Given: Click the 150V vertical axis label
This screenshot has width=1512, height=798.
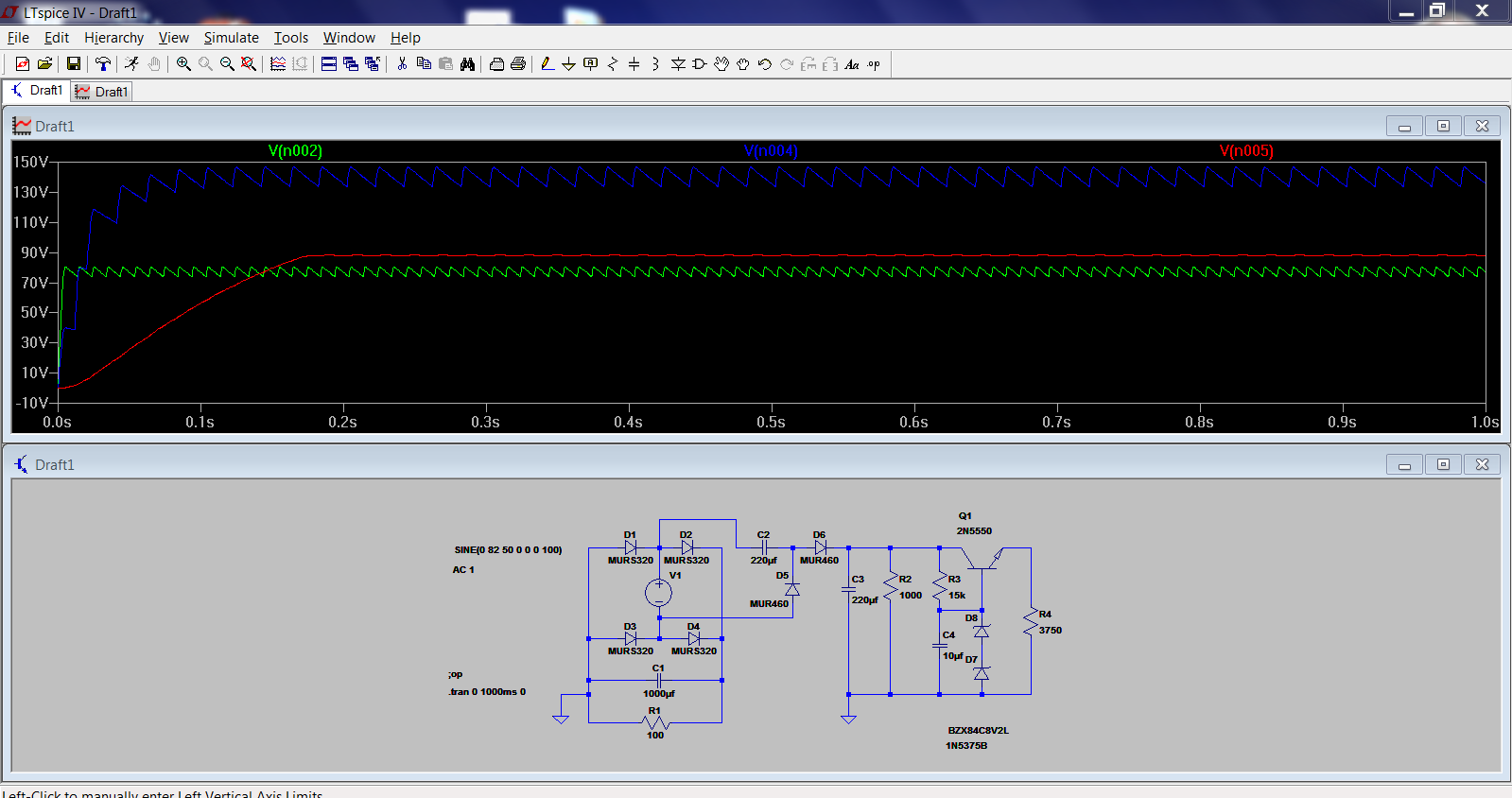Looking at the screenshot, I should 30,162.
